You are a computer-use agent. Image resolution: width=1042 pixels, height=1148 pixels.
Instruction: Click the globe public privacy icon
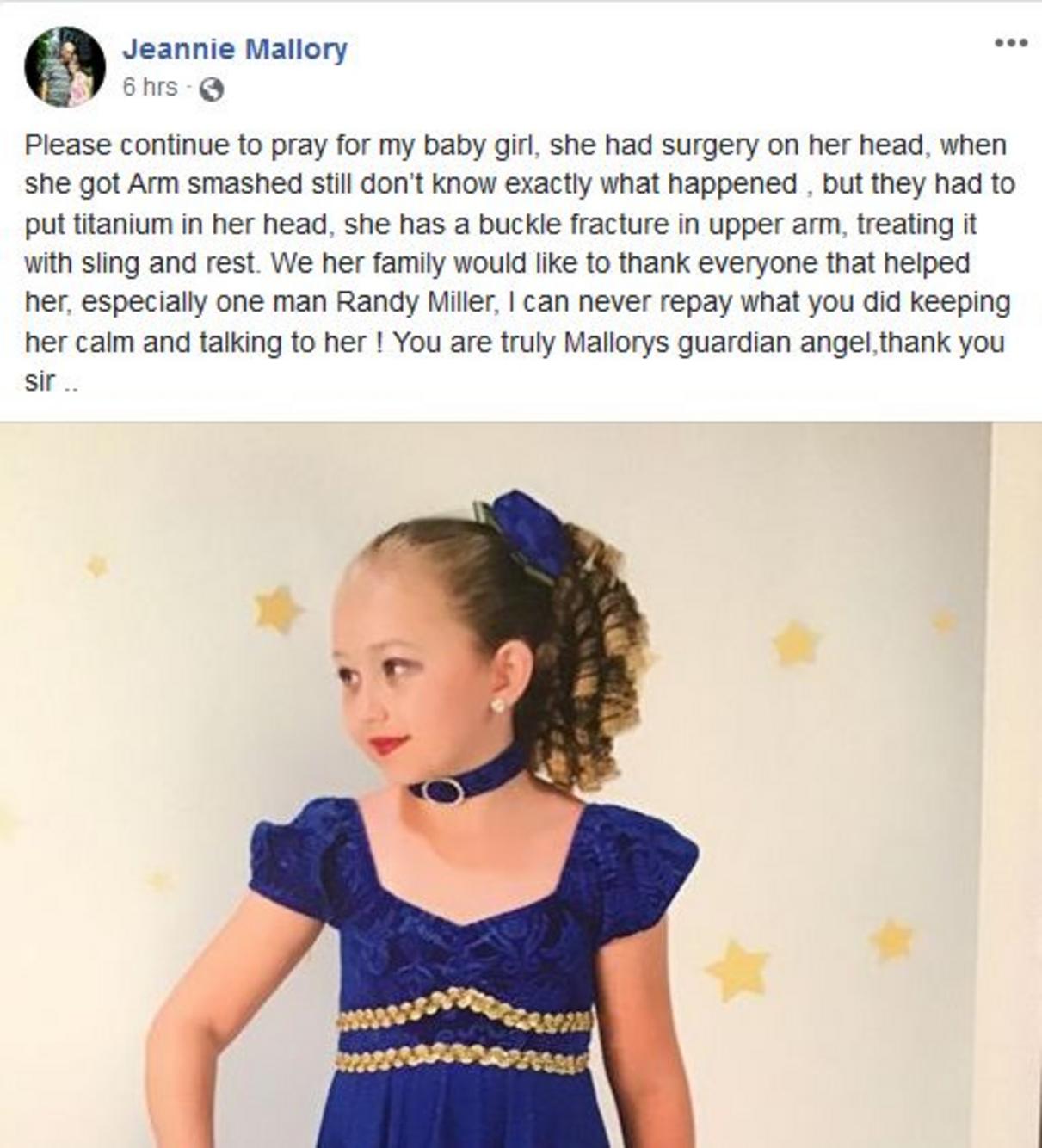[212, 89]
